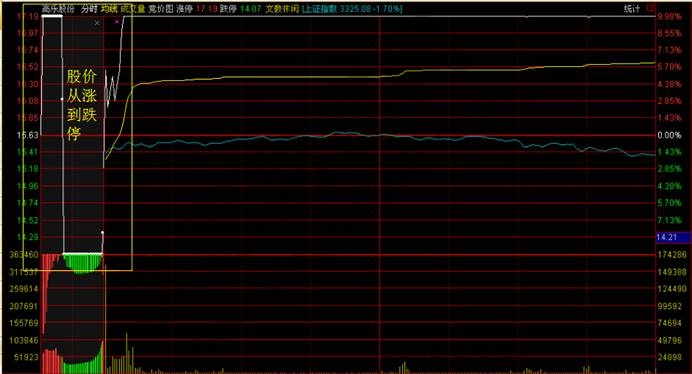
Task: Click the white dot marker near 14.29
Action: coord(102,232)
